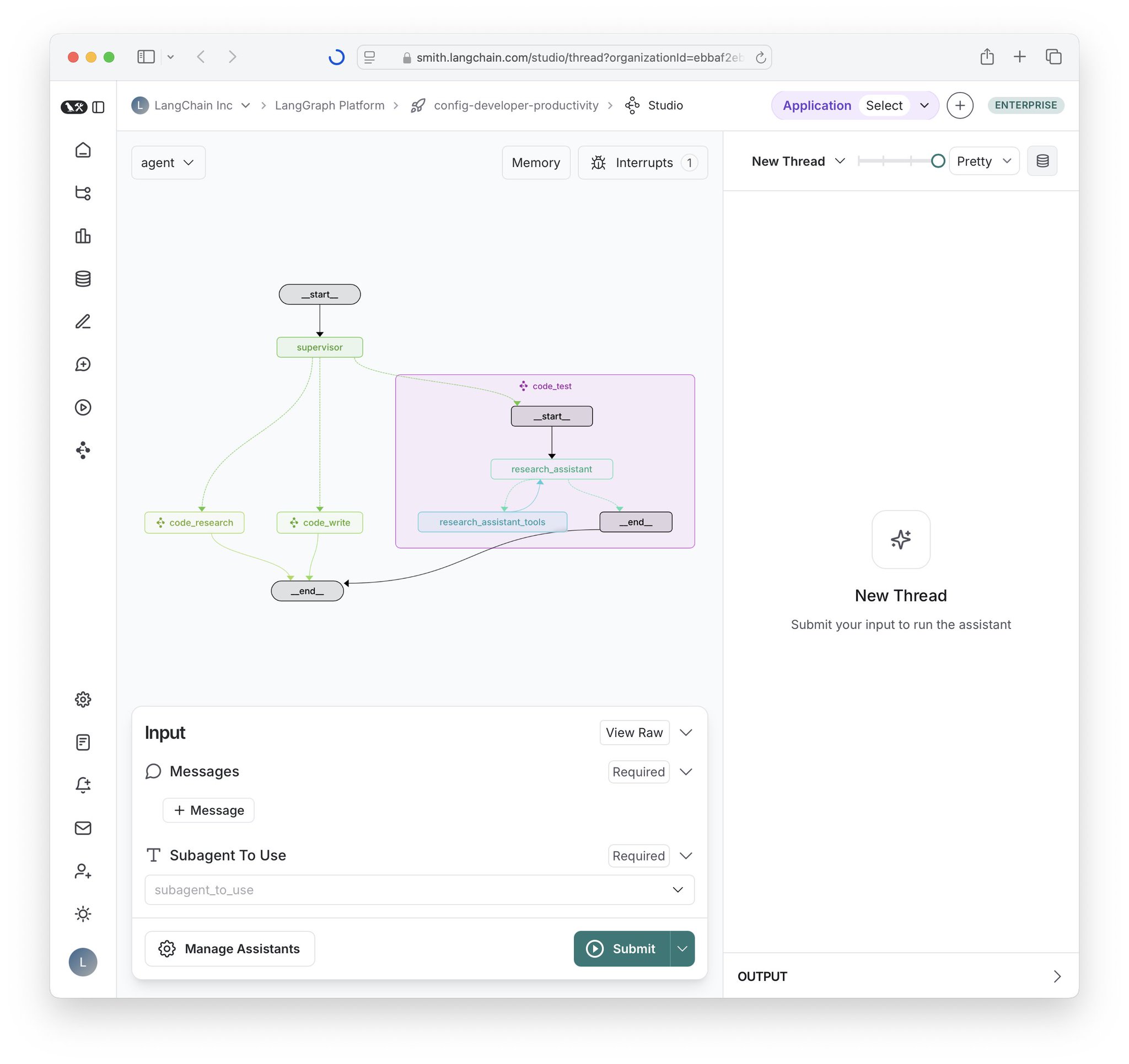Open the settings gear in the sidebar
Viewport: 1129px width, 1064px height.
[83, 699]
